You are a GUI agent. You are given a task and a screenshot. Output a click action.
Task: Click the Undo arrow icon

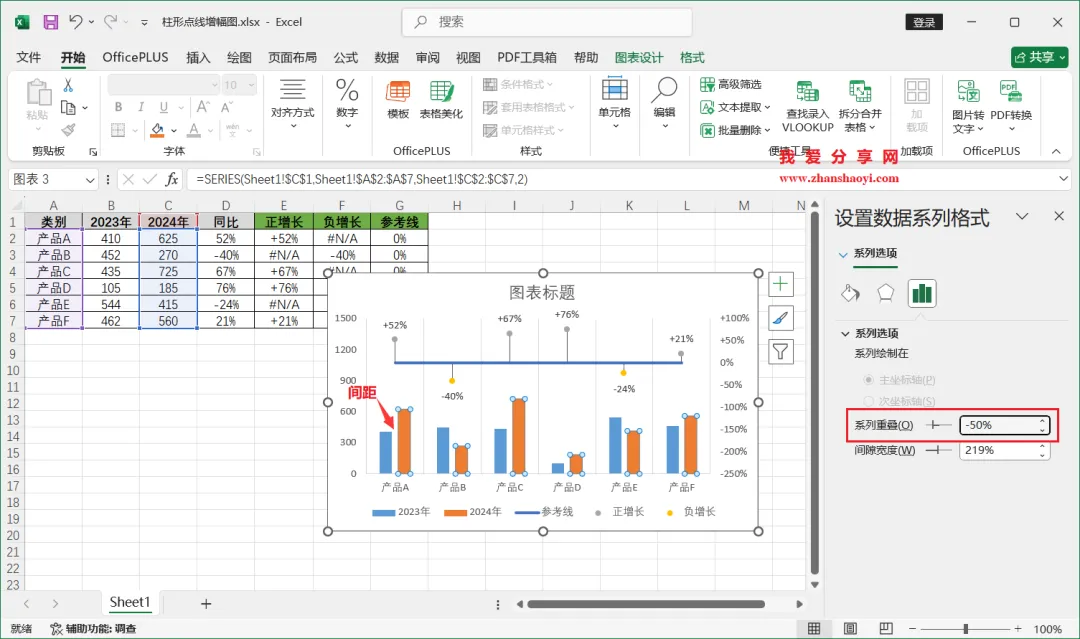click(x=76, y=22)
